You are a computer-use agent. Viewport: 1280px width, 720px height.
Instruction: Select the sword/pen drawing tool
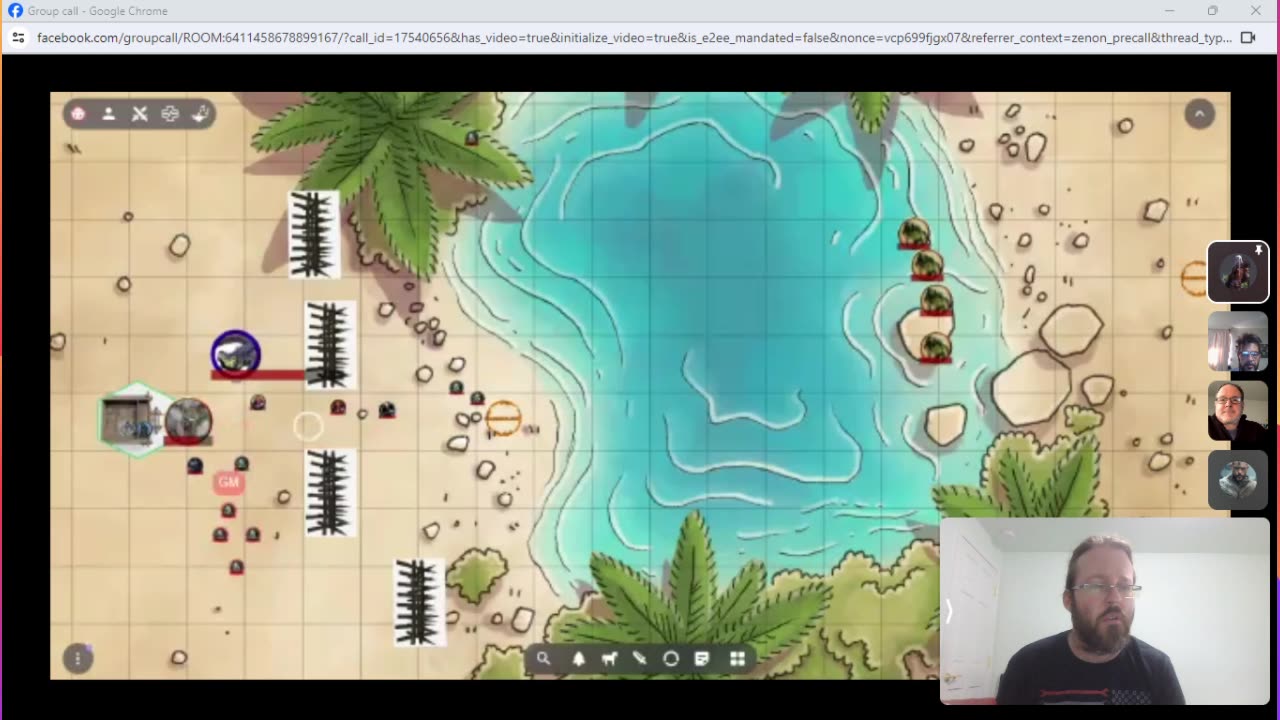(640, 659)
